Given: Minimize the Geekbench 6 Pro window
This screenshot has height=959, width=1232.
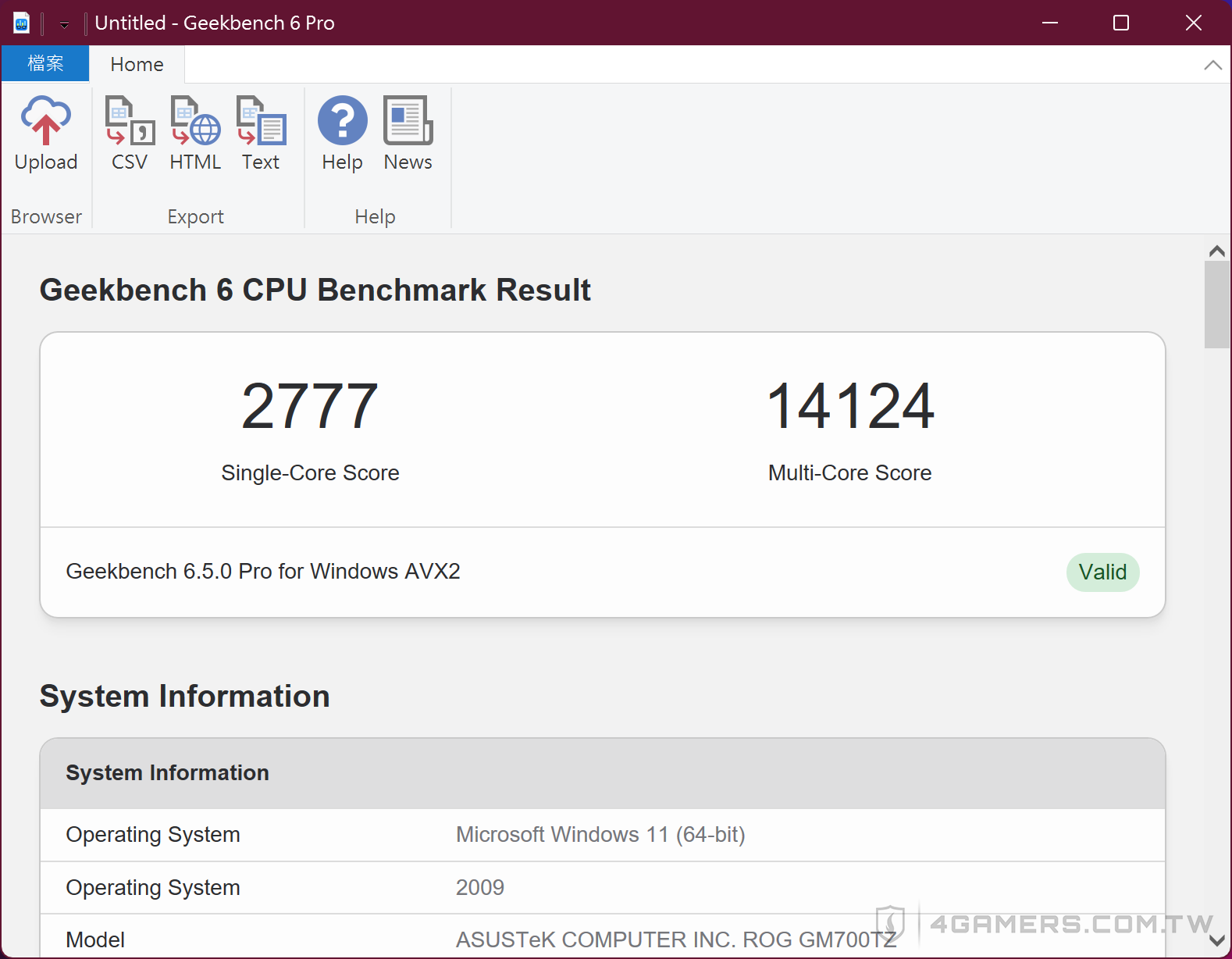Looking at the screenshot, I should coord(1050,23).
